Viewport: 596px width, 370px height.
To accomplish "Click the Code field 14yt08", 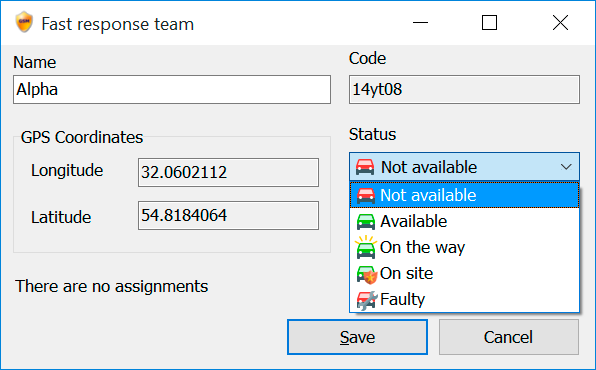I will pos(464,89).
